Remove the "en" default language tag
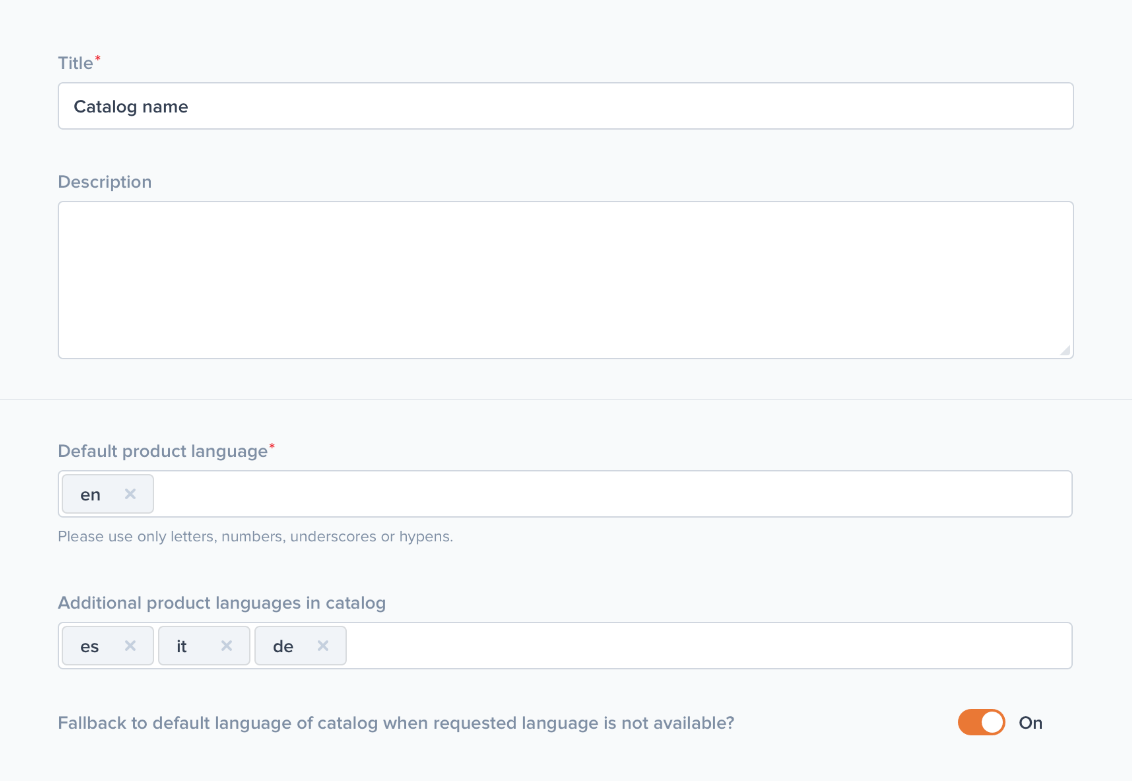Screen dimensions: 1132x781 tap(130, 494)
